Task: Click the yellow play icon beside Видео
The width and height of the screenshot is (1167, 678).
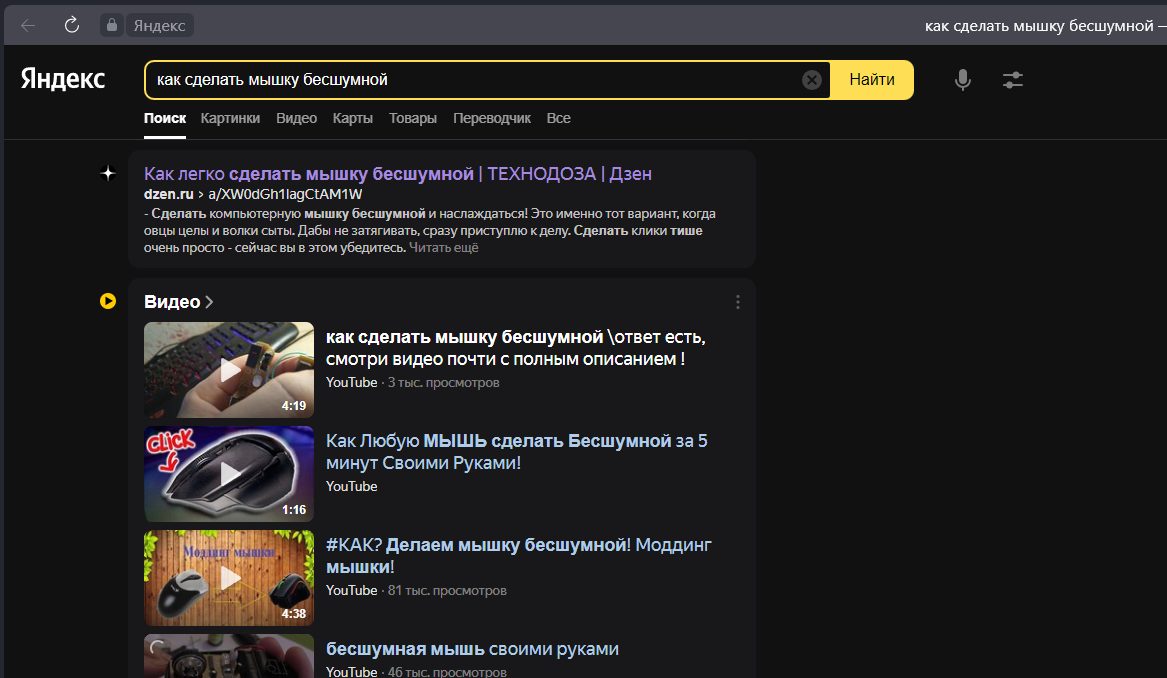Action: tap(108, 301)
